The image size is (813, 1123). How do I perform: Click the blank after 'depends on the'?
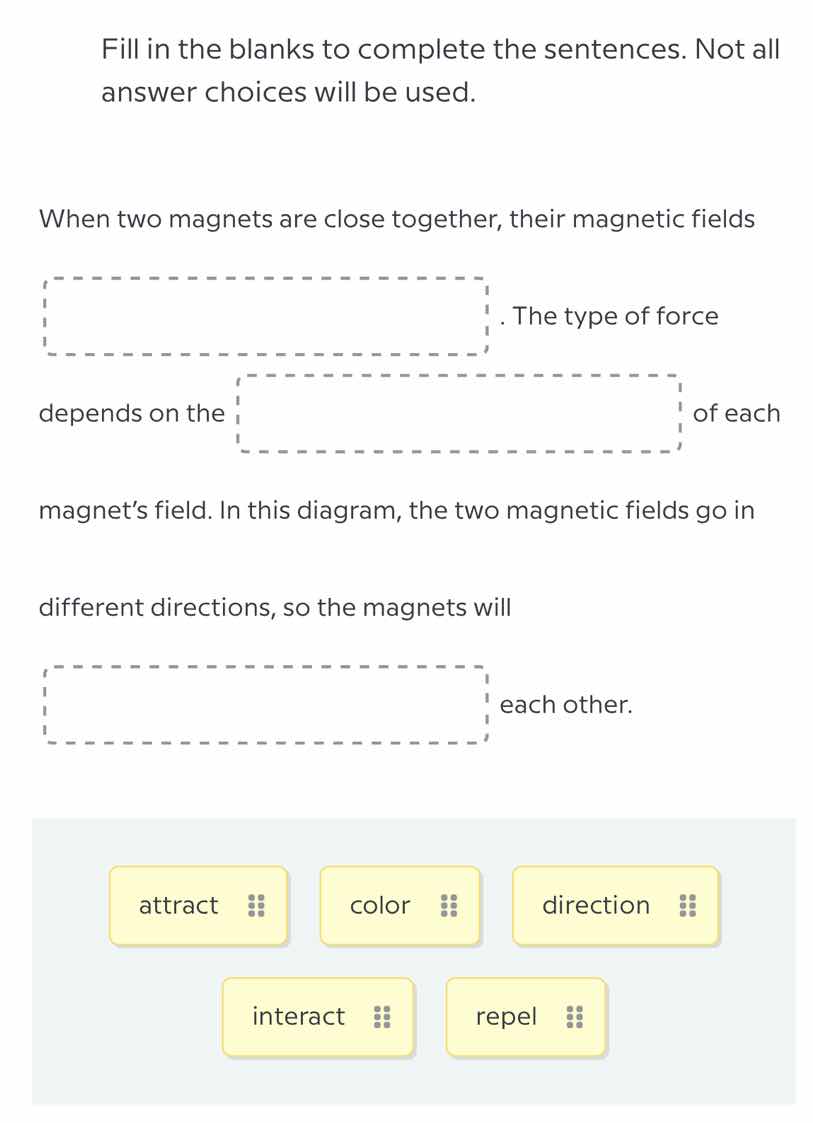tap(459, 413)
